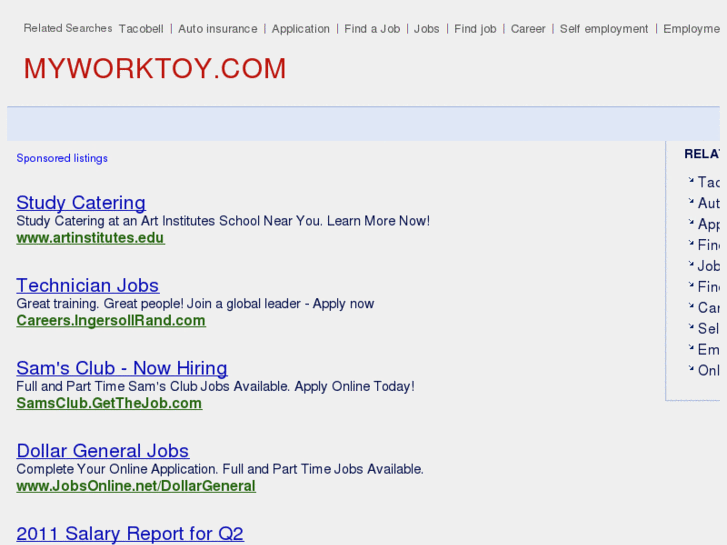This screenshot has width=727, height=545.
Task: Open Sam's Club - Now Hiring headline
Action: (x=122, y=368)
